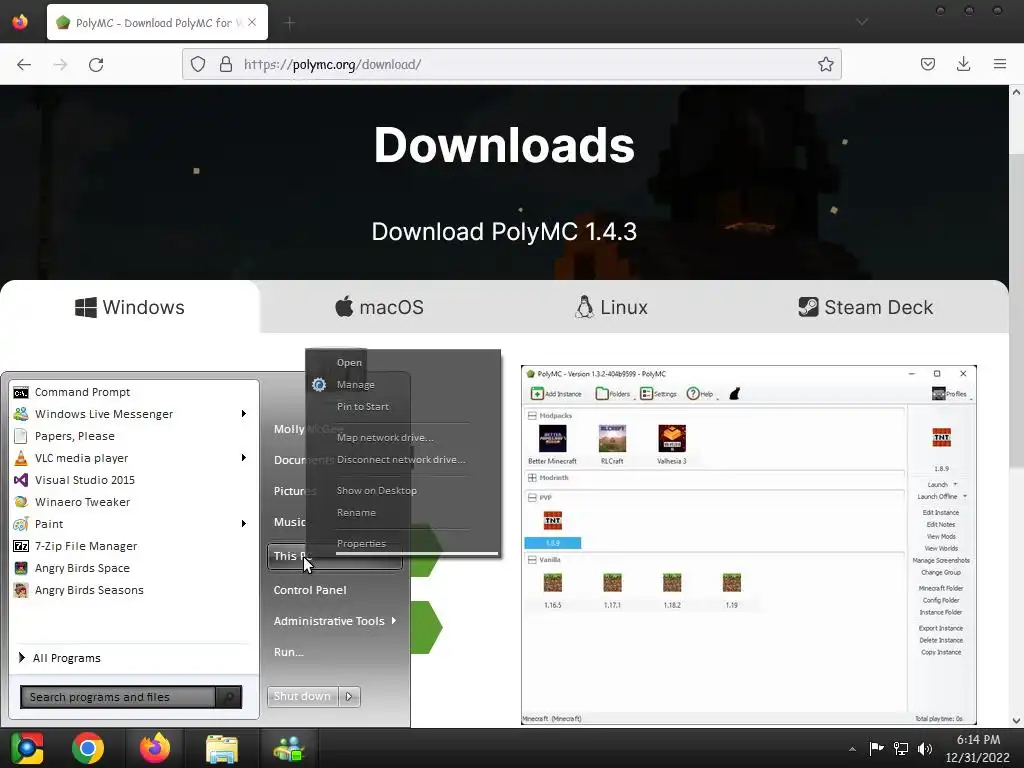Screen dimensions: 1024x768
Task: Open File Explorer from the taskbar
Action: click(222, 748)
